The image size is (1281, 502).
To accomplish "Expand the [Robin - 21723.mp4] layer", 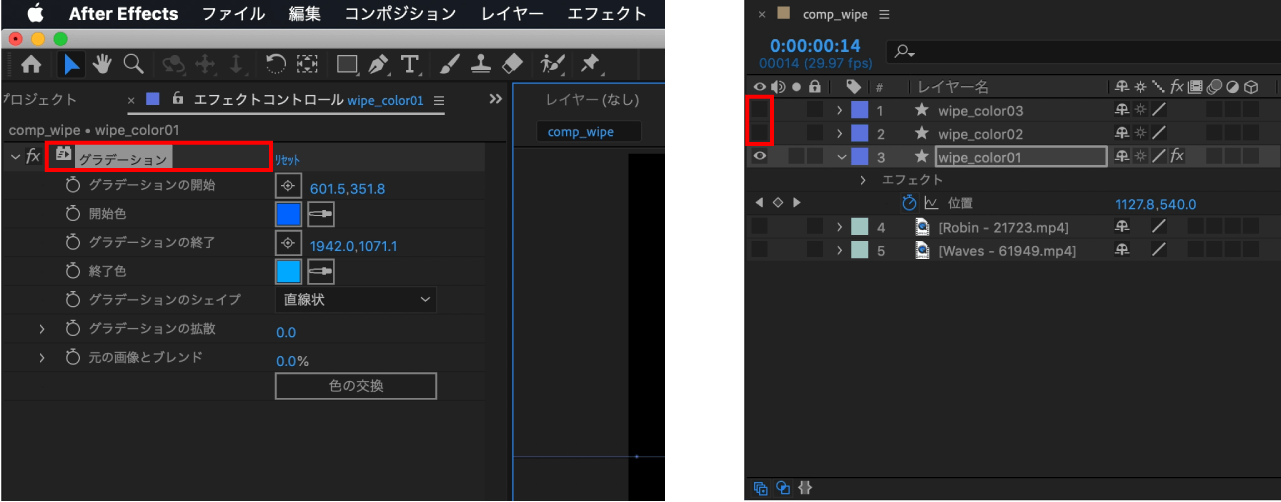I will point(840,227).
